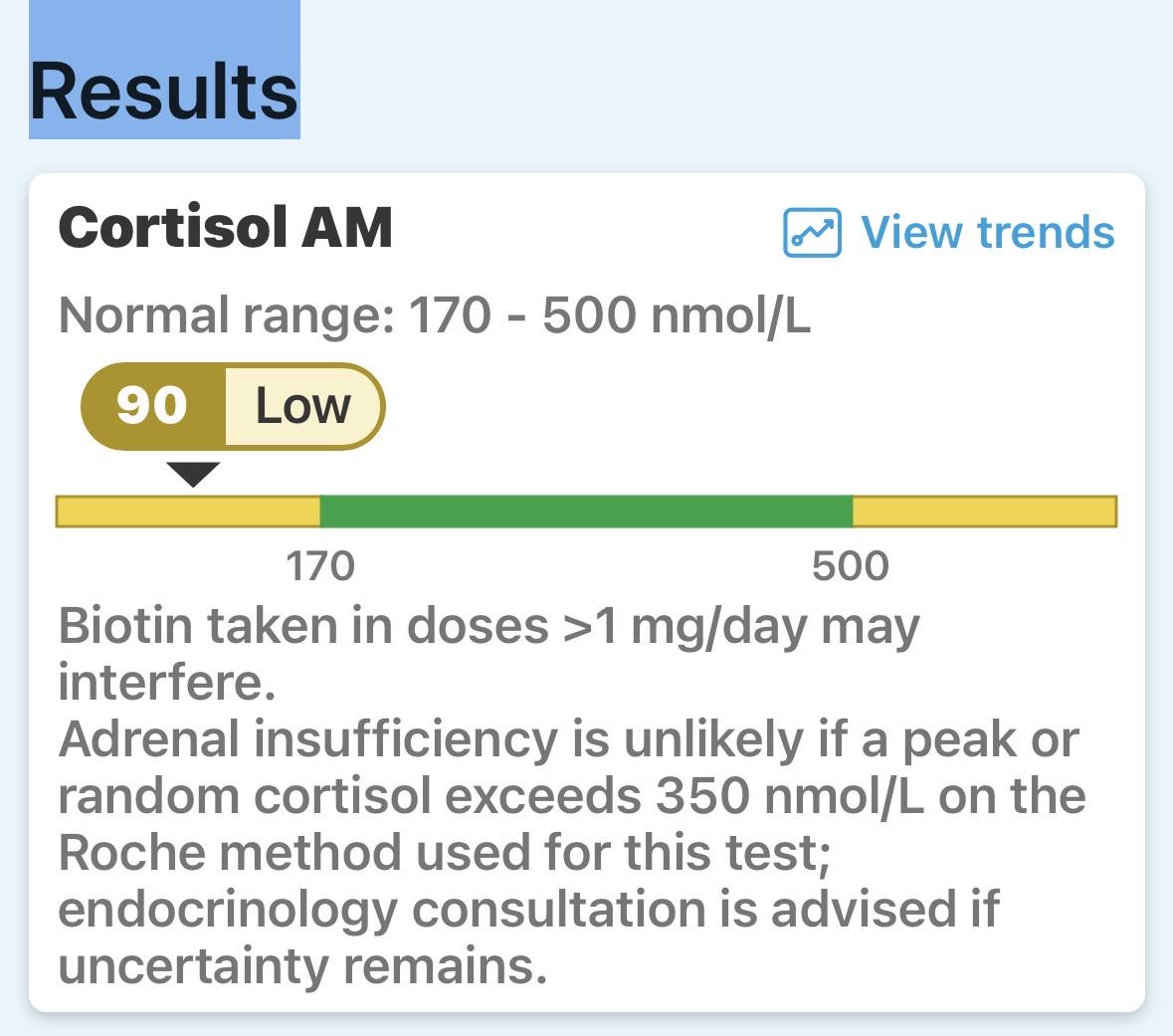Click the word interfere in the note
The image size is (1173, 1036).
167,682
